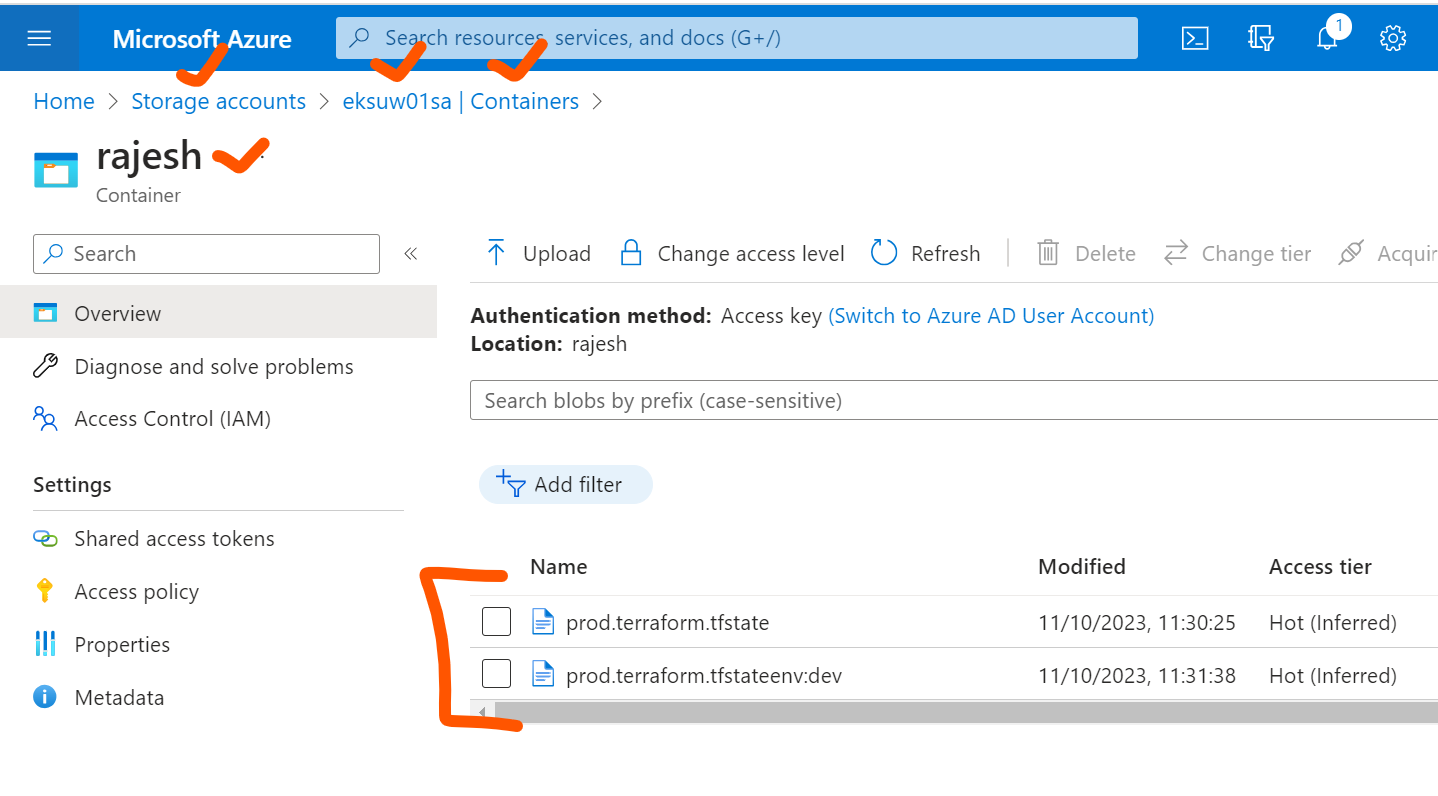This screenshot has height=796, width=1438.
Task: Open Access Control (IAM) menu item
Action: coord(172,419)
